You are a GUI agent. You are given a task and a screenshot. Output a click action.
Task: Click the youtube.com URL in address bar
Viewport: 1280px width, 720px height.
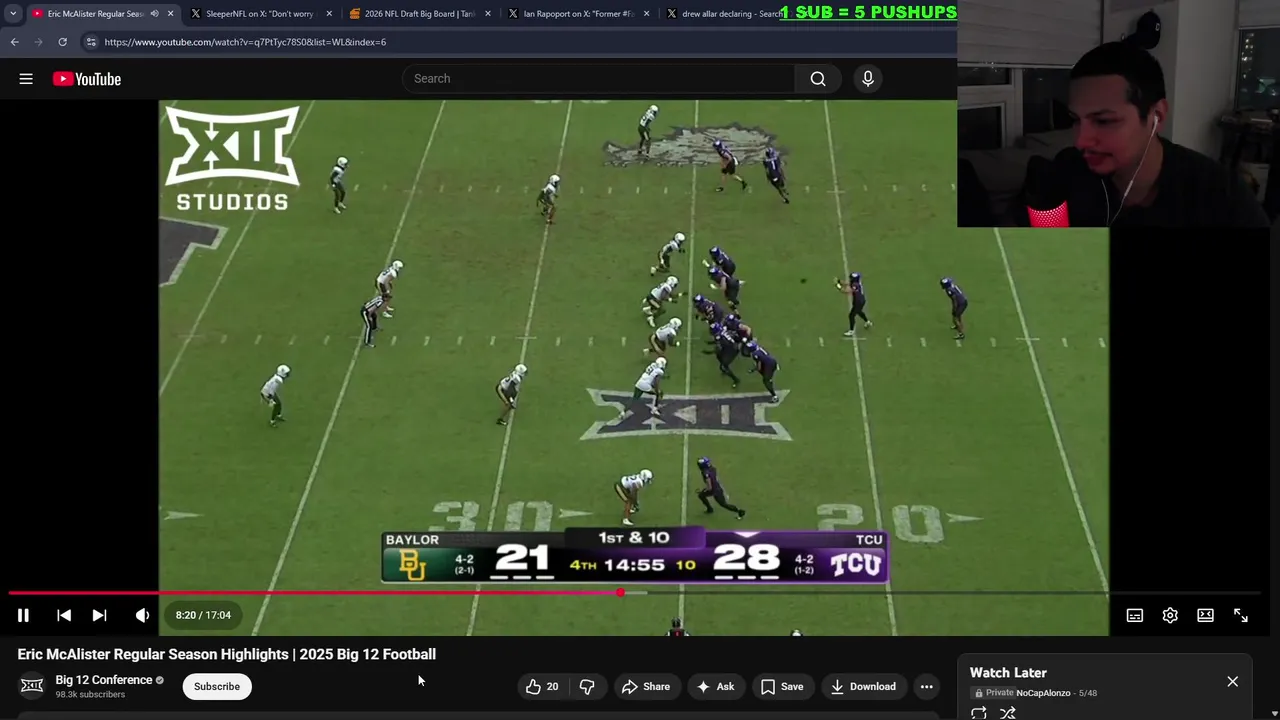[x=245, y=42]
